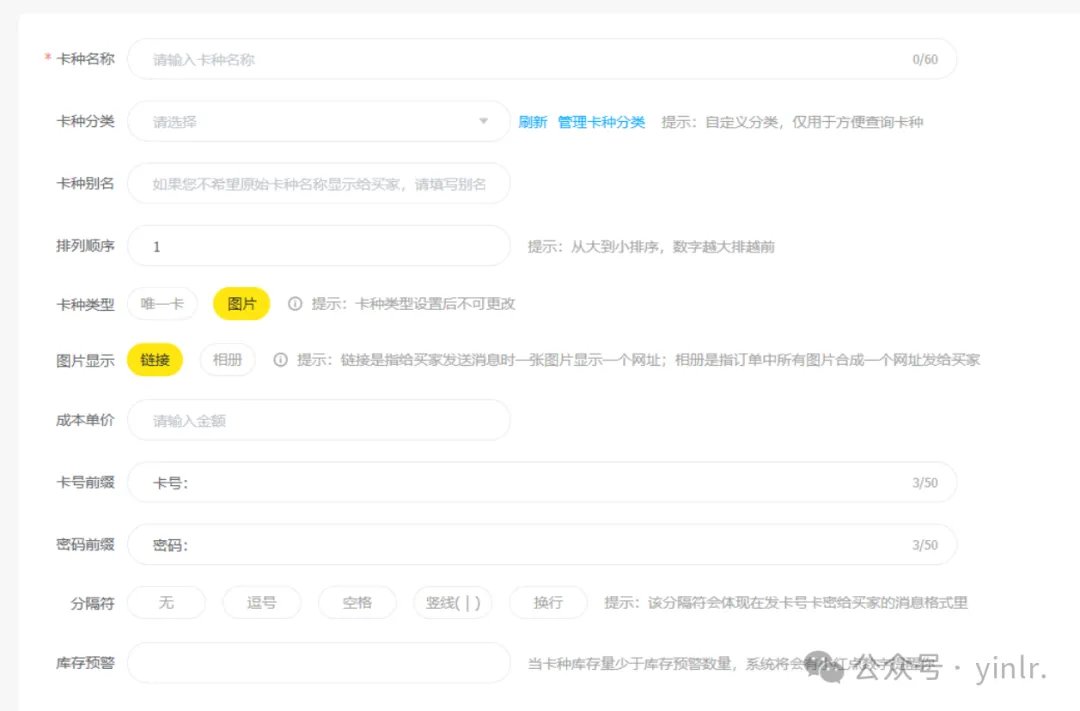Click the hint text 提示：从大到小排序，数字越大排越前

pyautogui.click(x=651, y=247)
